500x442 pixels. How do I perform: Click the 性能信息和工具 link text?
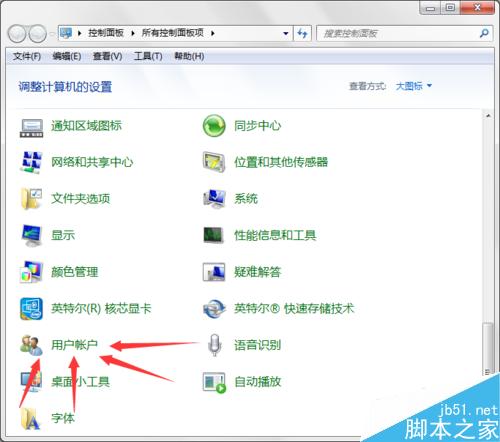pos(275,235)
